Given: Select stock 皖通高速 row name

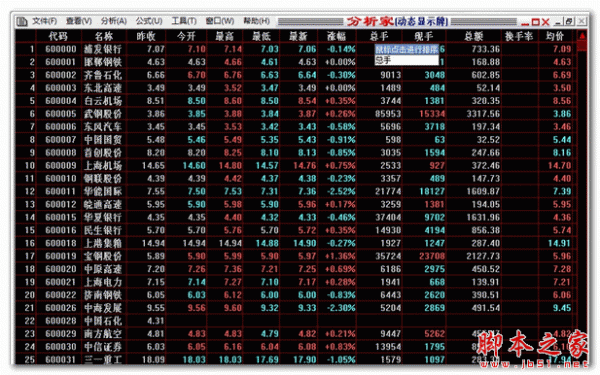Looking at the screenshot, I should pos(103,204).
